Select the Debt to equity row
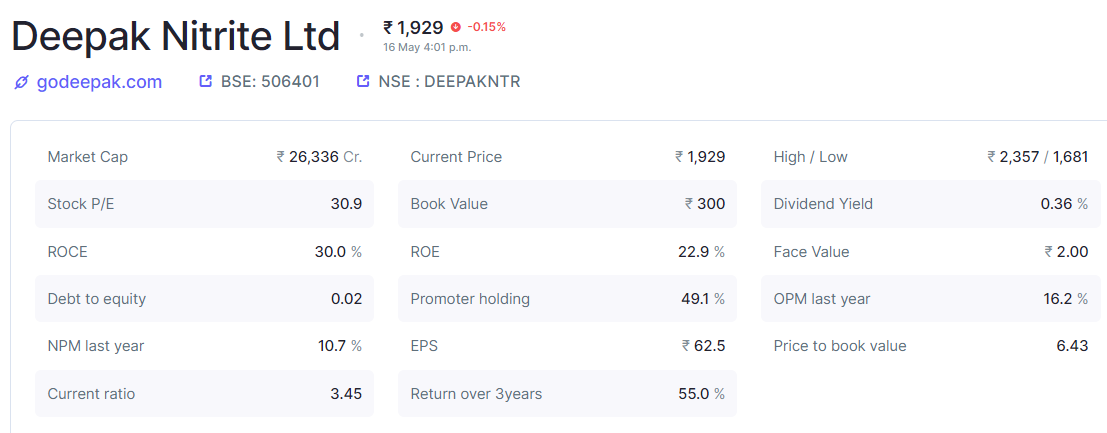Screen dimensions: 1107x433 pos(204,299)
